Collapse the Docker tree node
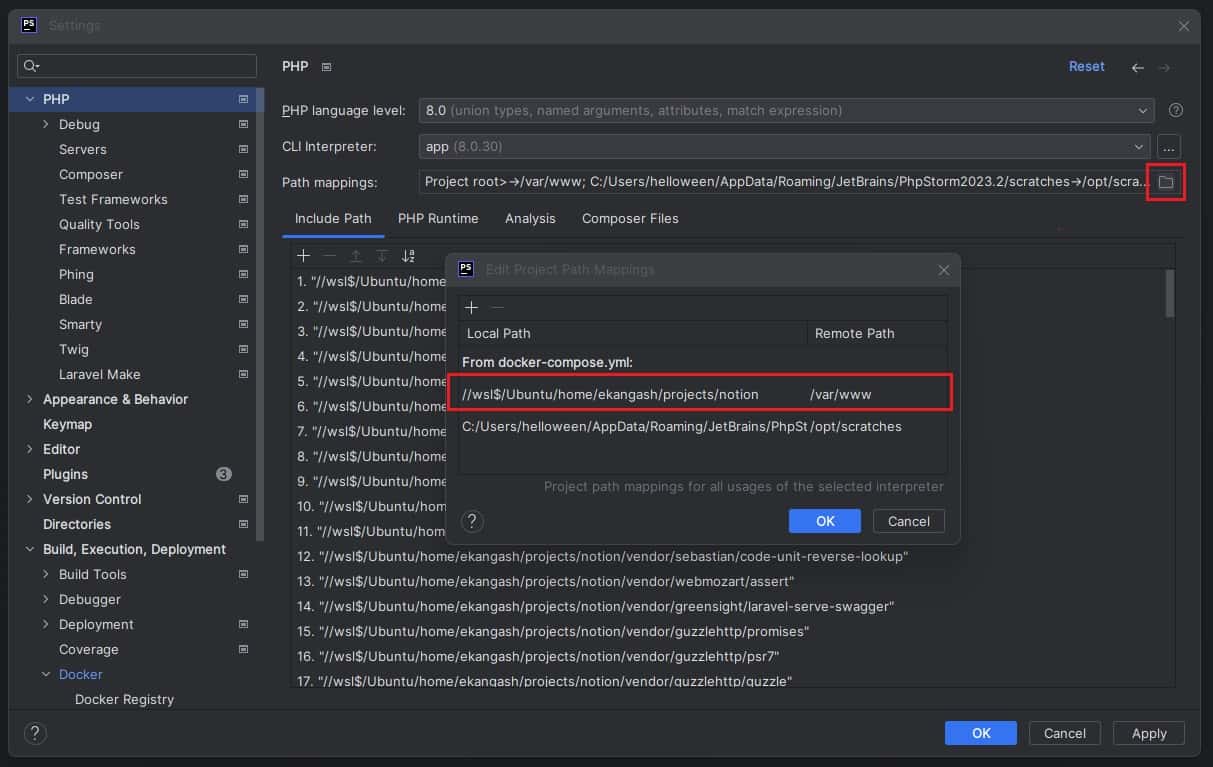This screenshot has width=1213, height=767. click(46, 674)
